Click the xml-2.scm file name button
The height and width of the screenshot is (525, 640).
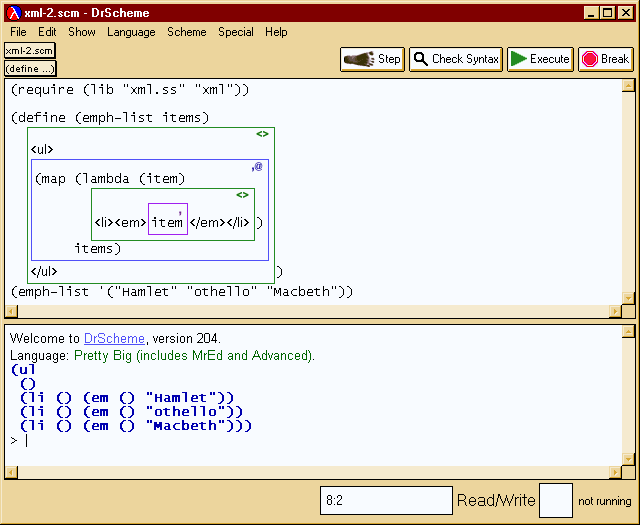pos(29,51)
